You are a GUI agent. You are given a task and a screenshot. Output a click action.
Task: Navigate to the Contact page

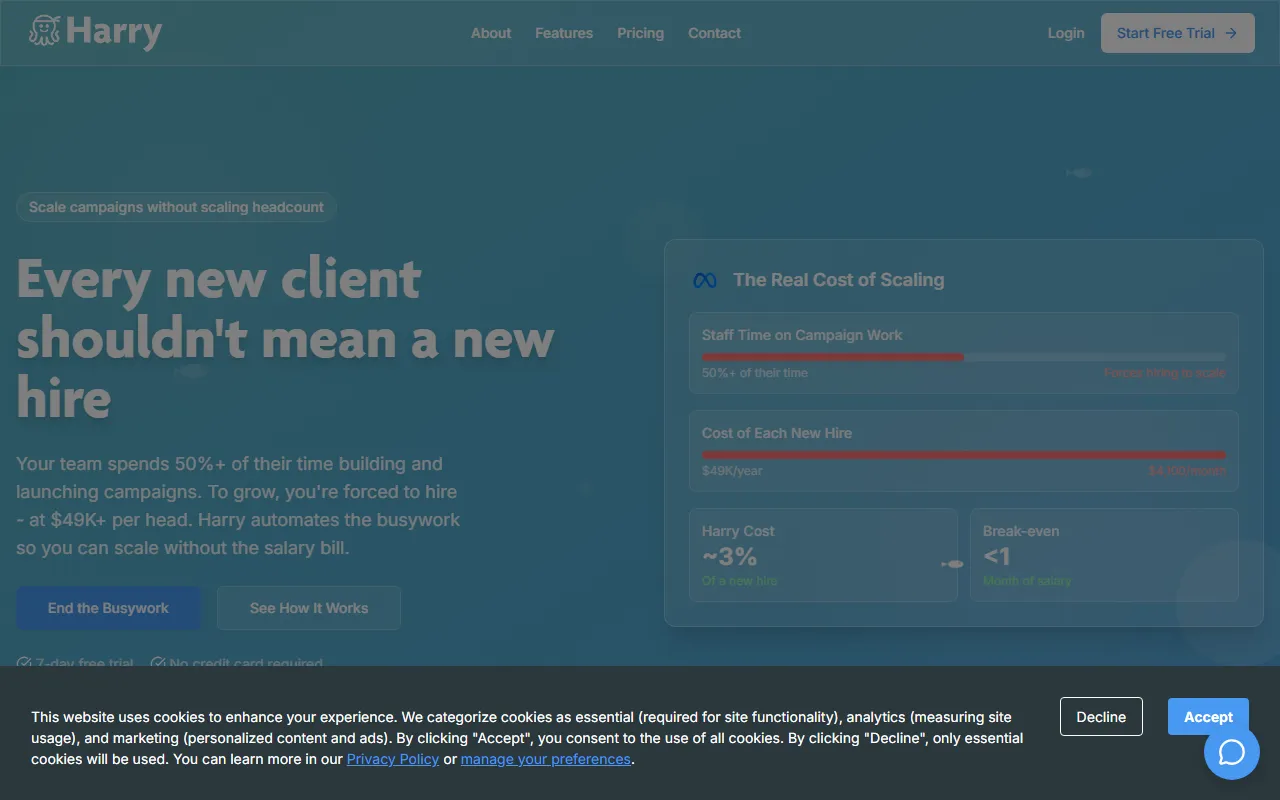(x=714, y=33)
